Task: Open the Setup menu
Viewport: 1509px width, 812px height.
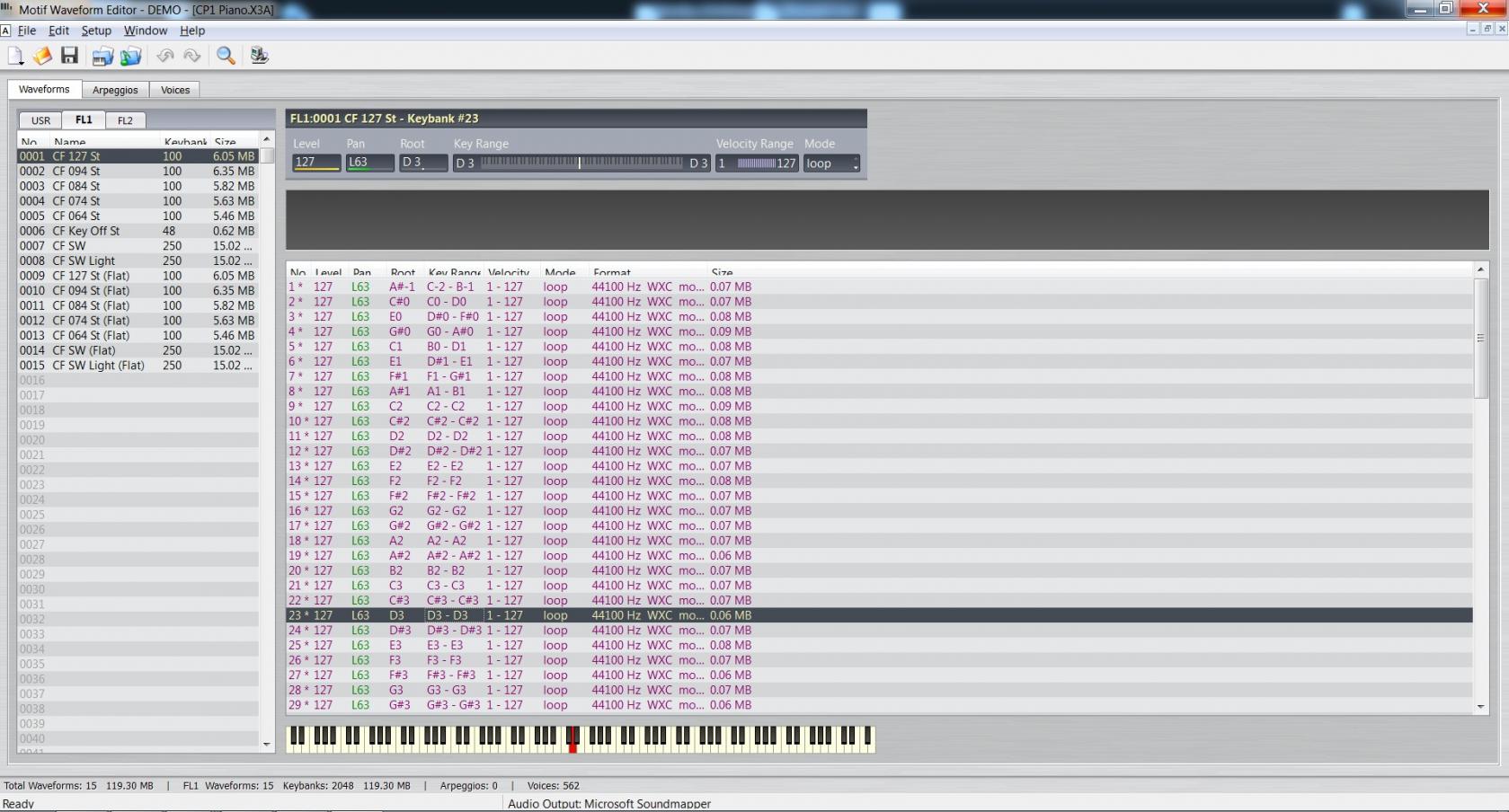Action: [96, 31]
